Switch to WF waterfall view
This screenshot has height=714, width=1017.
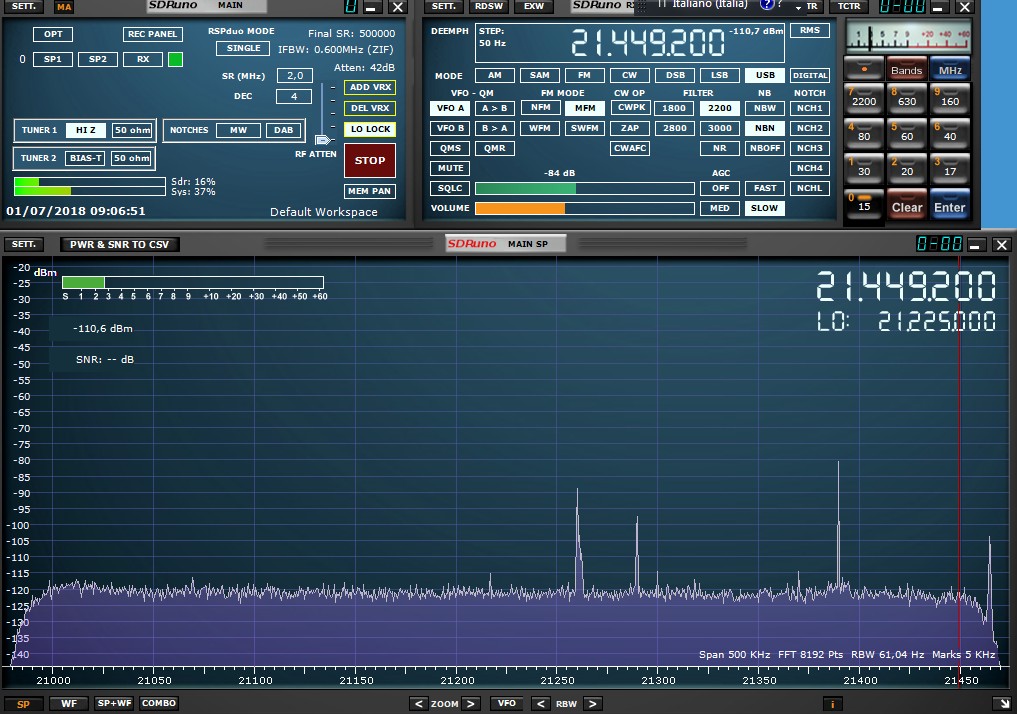pyautogui.click(x=69, y=704)
